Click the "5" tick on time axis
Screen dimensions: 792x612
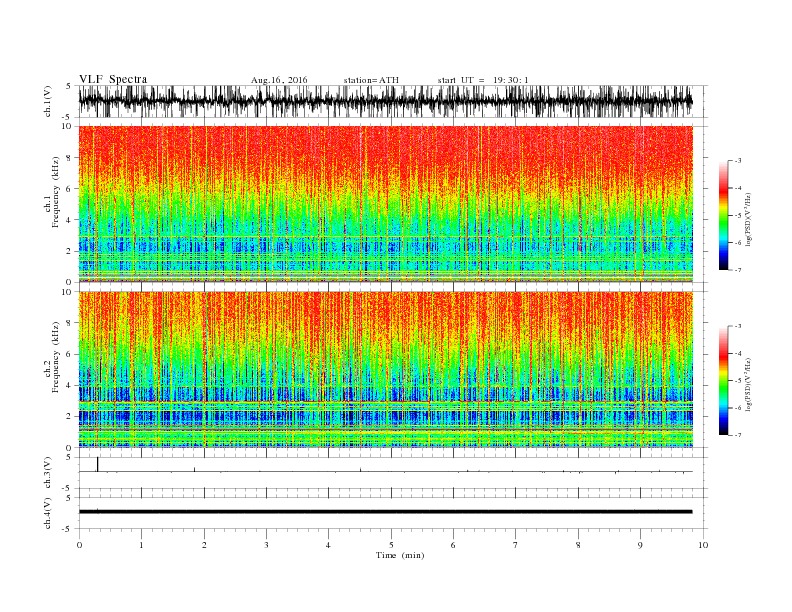pos(391,545)
